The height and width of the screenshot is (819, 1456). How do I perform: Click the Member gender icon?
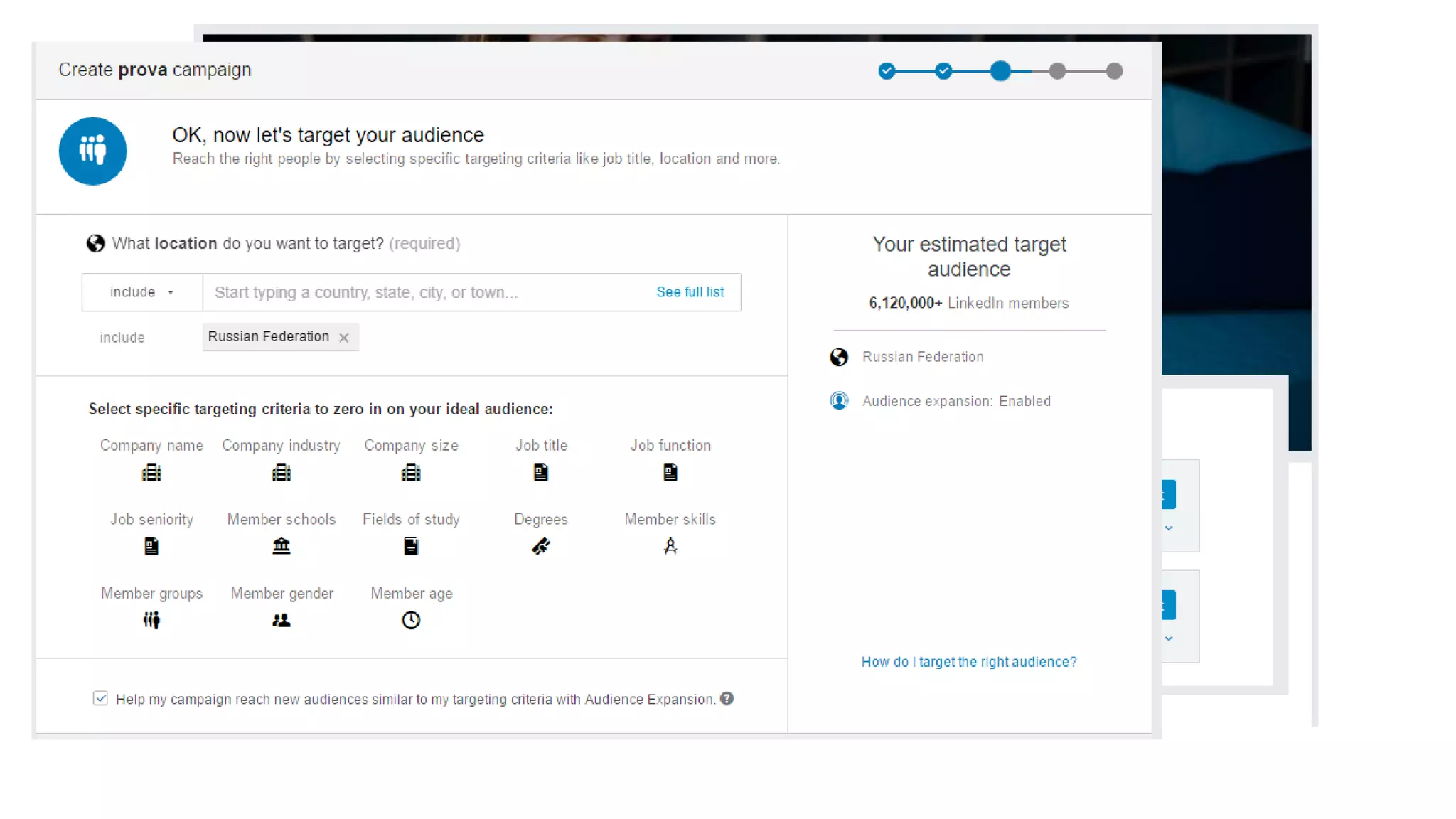pos(281,621)
